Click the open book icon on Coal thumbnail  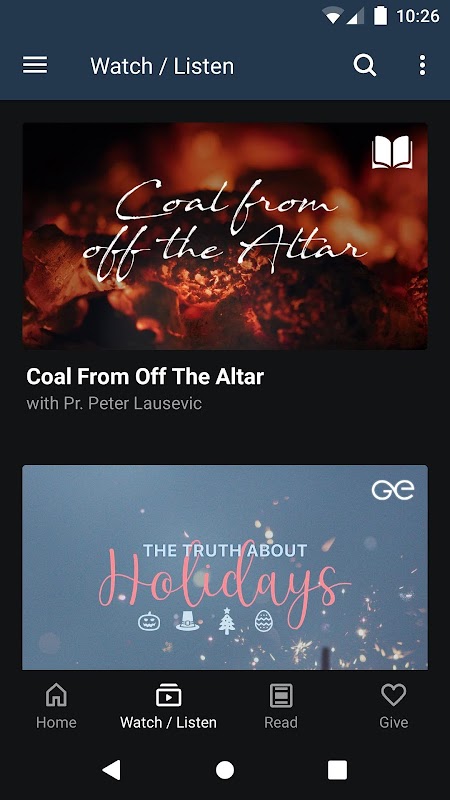tap(392, 152)
